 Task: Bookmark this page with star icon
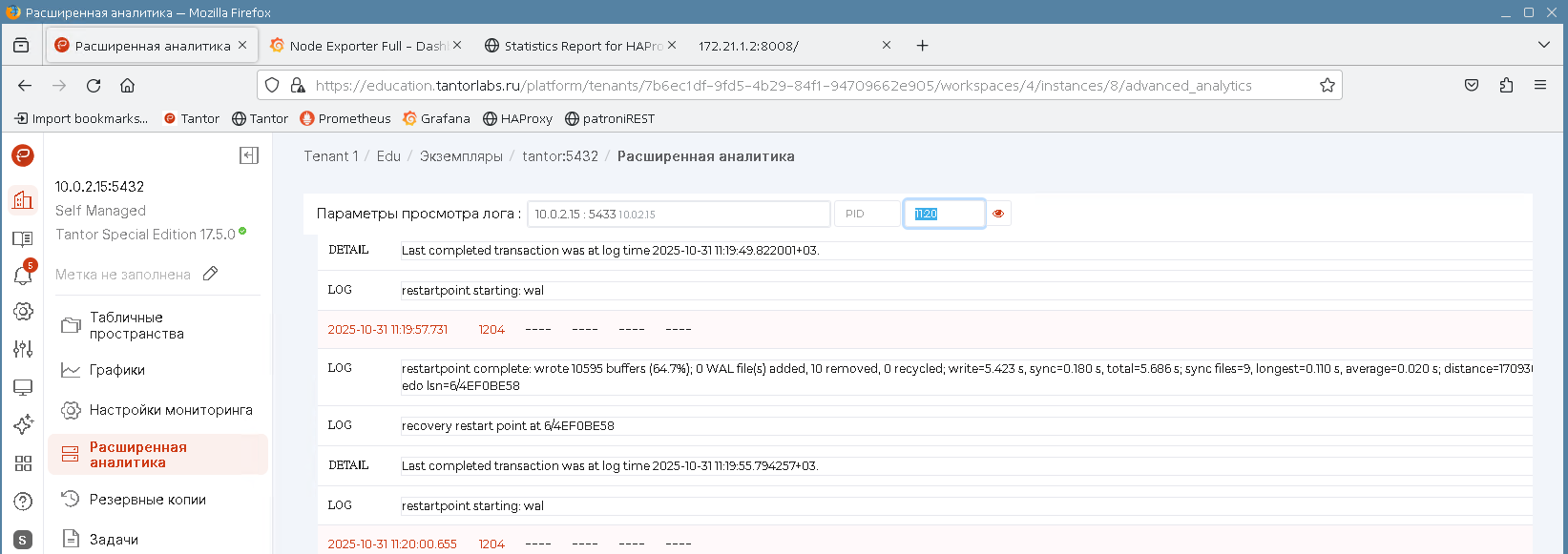pyautogui.click(x=1327, y=85)
